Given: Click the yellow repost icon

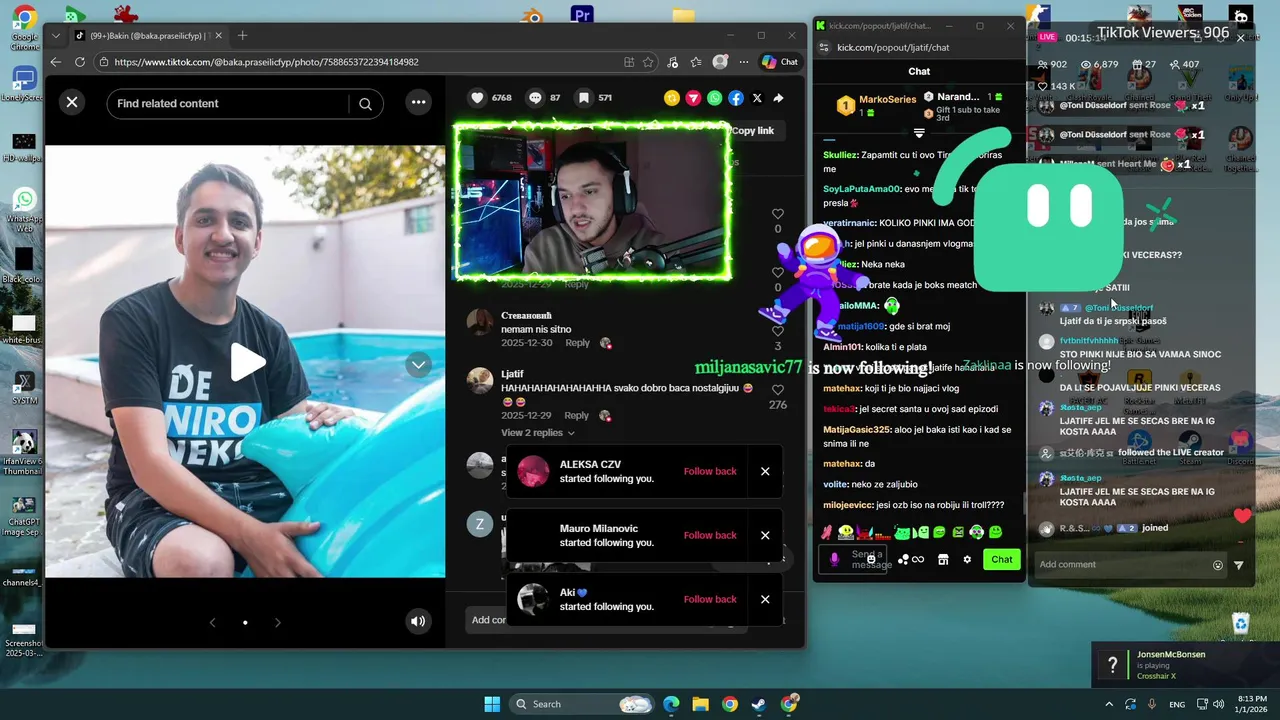Looking at the screenshot, I should 672,98.
